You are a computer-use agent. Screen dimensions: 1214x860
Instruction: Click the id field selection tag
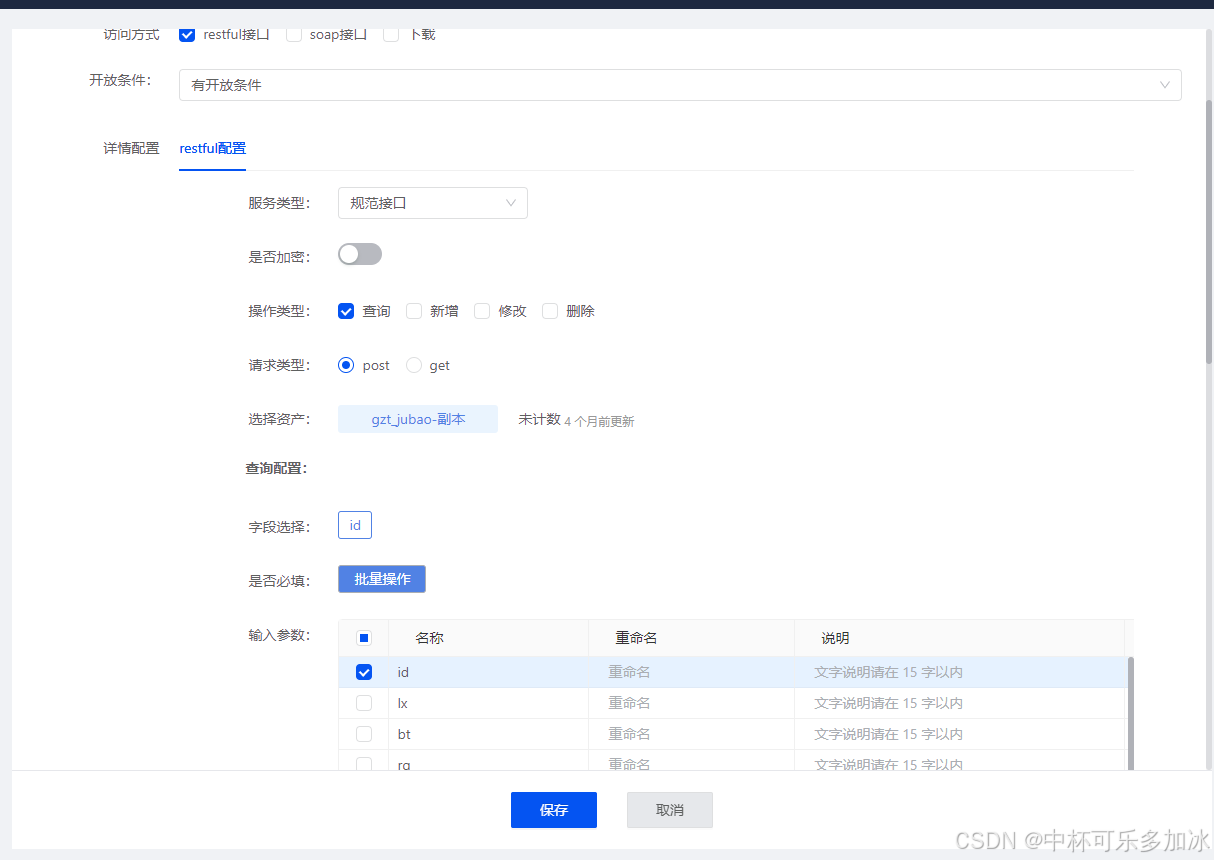pyautogui.click(x=355, y=526)
